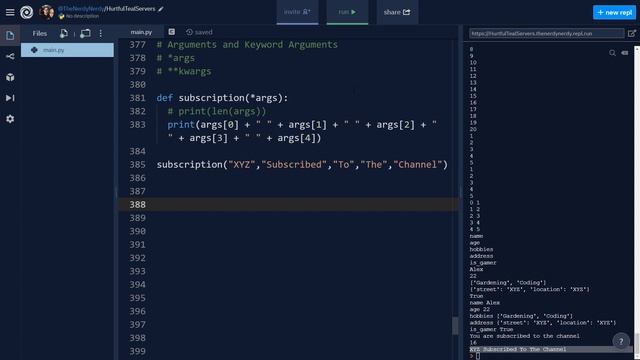This screenshot has width=640, height=360.
Task: Click the '# **kwargs' comment line
Action: pos(184,71)
